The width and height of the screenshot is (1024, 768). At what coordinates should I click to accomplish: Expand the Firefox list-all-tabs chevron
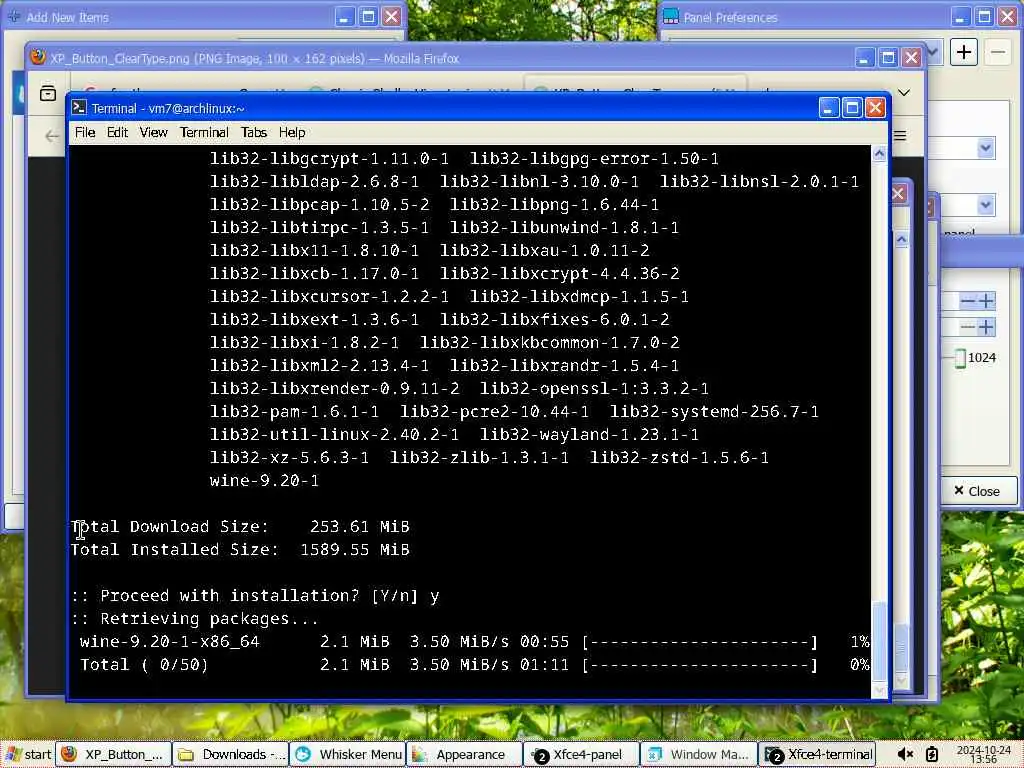pos(904,93)
